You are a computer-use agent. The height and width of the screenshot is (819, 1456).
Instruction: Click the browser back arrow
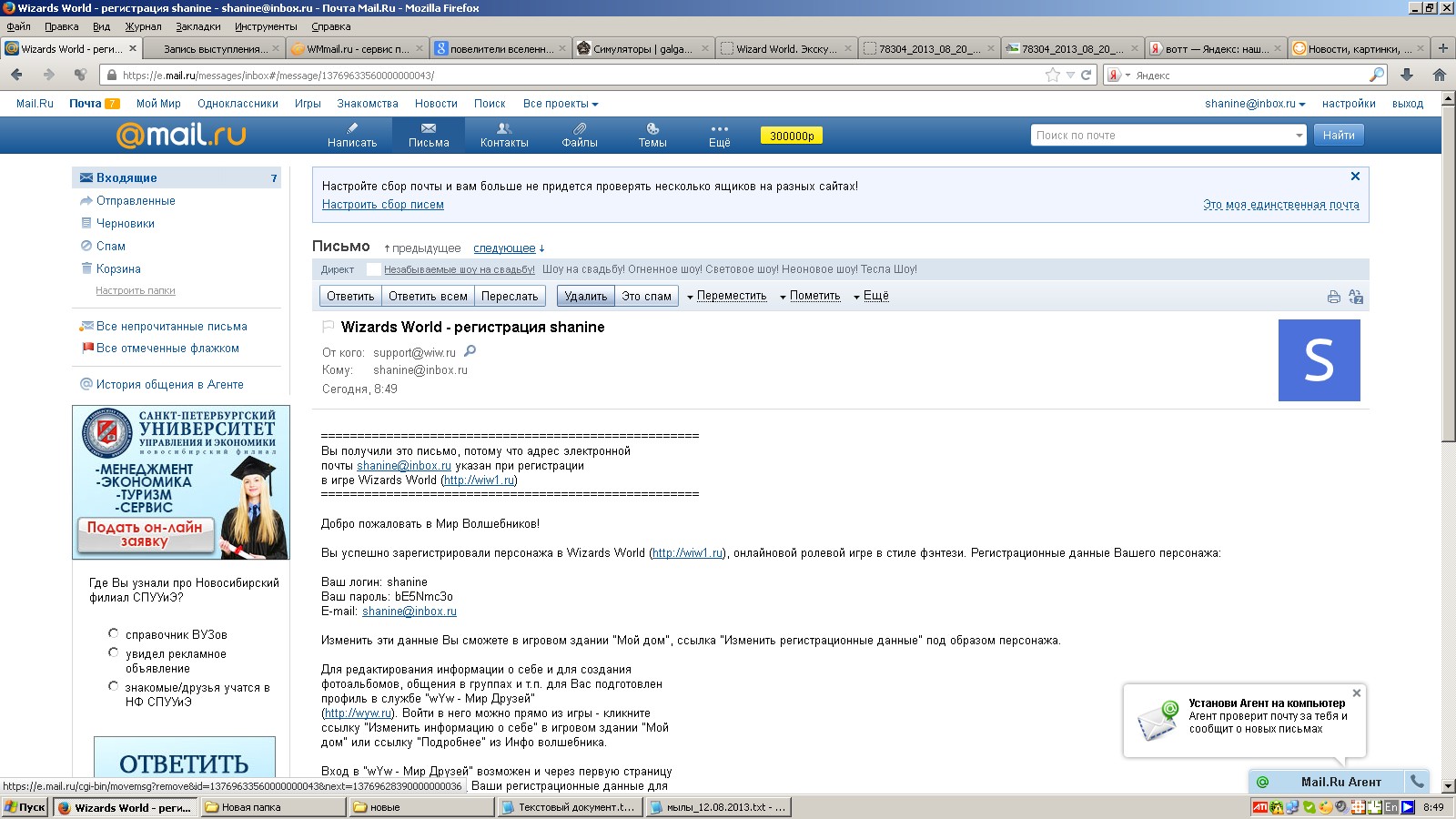[x=16, y=75]
